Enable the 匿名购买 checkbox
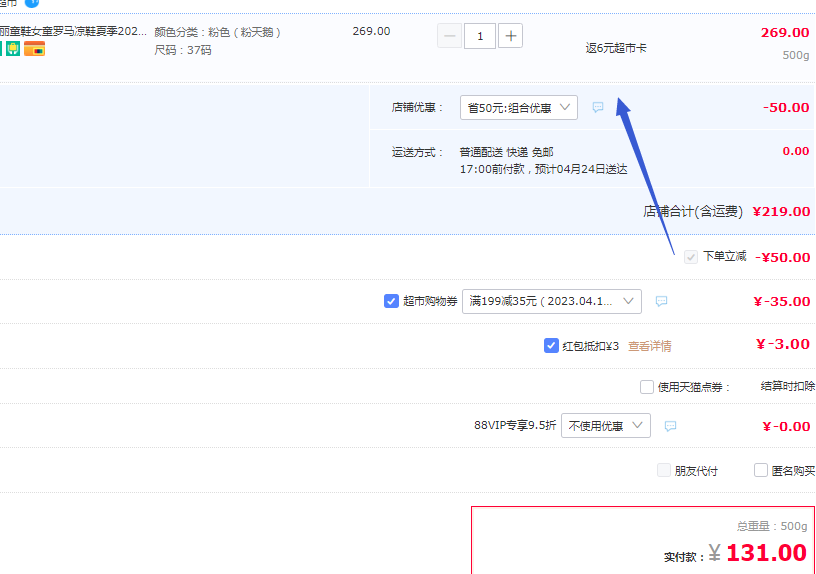This screenshot has width=816, height=574. coord(761,470)
